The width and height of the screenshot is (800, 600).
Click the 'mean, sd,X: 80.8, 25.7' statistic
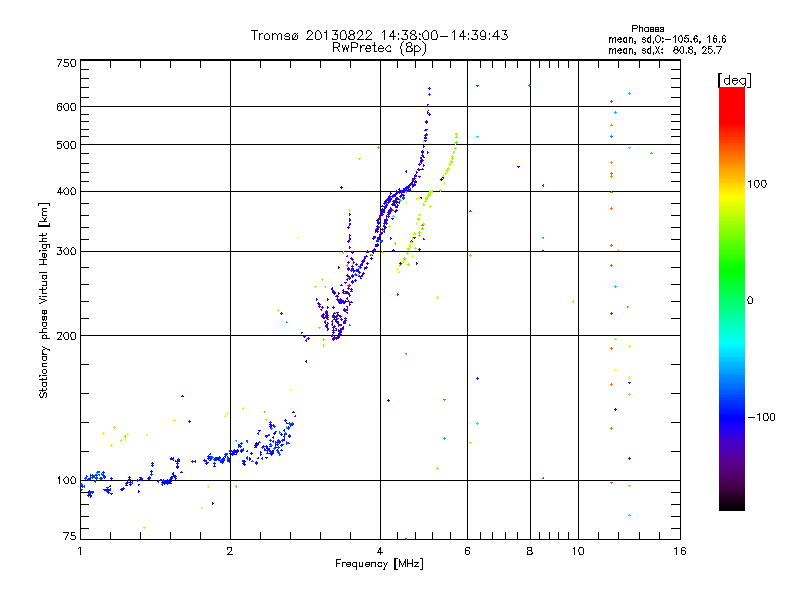[x=665, y=51]
